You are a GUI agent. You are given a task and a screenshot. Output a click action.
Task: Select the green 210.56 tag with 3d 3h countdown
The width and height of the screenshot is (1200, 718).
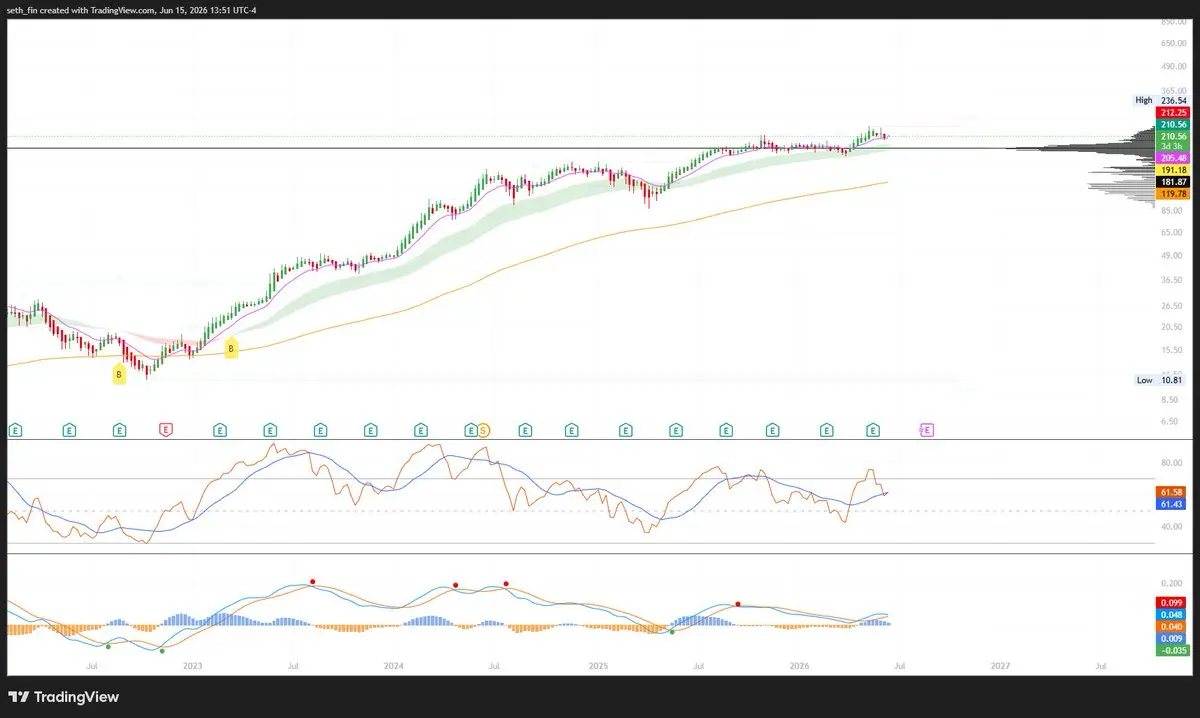(x=1172, y=141)
